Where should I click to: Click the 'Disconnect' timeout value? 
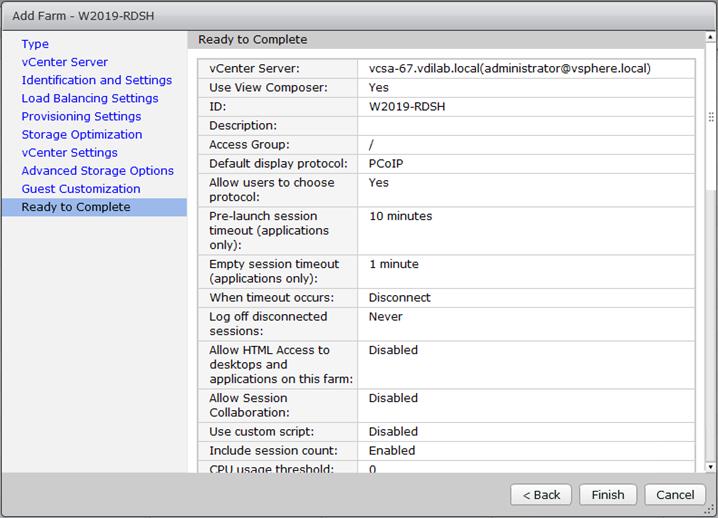399,298
